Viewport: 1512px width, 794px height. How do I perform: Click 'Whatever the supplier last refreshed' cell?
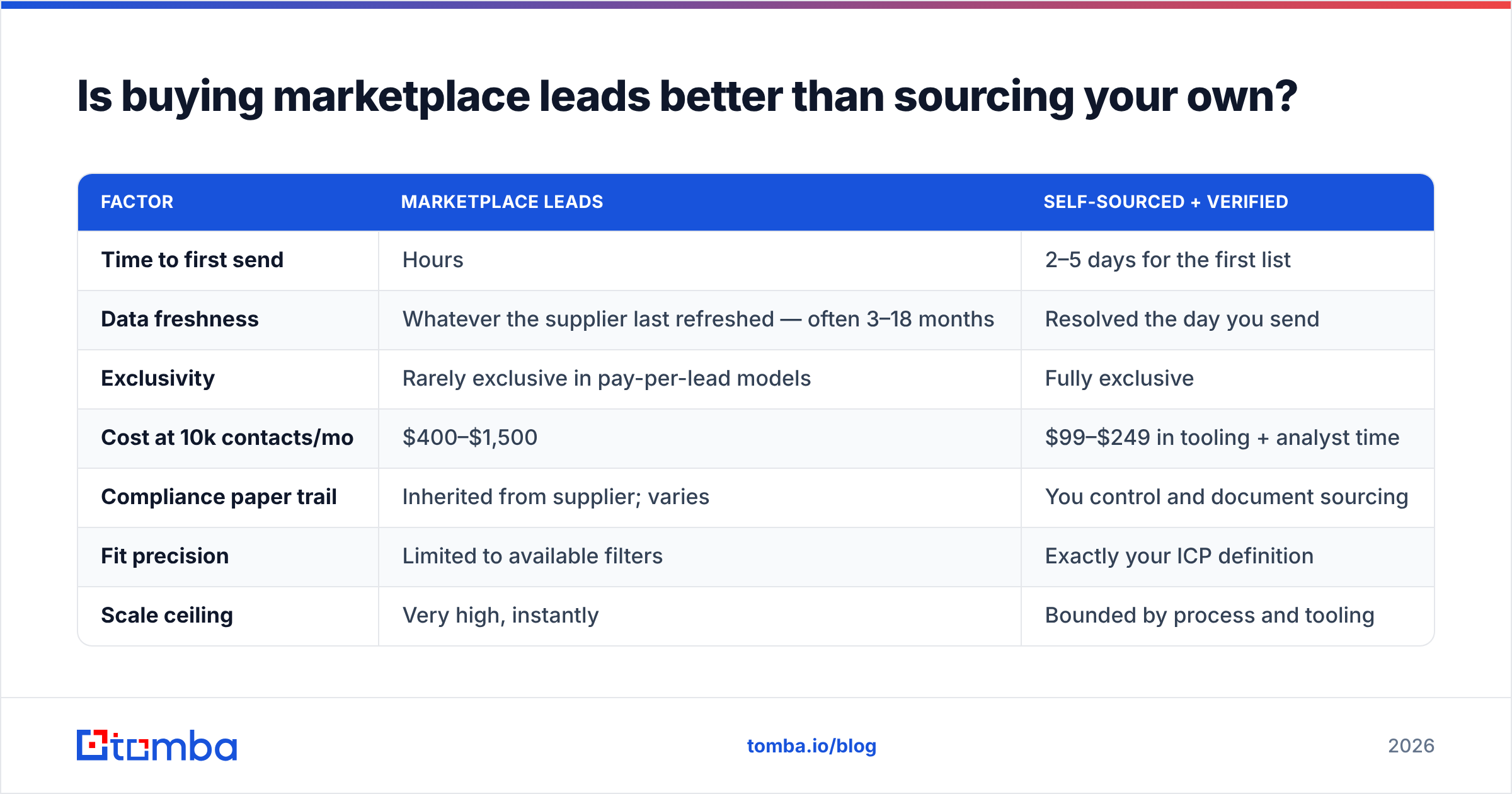tap(698, 319)
